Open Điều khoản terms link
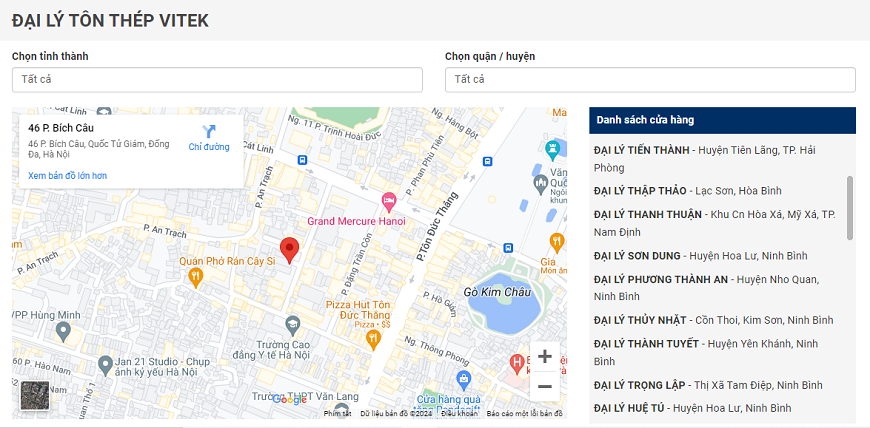The width and height of the screenshot is (870, 428). point(459,414)
